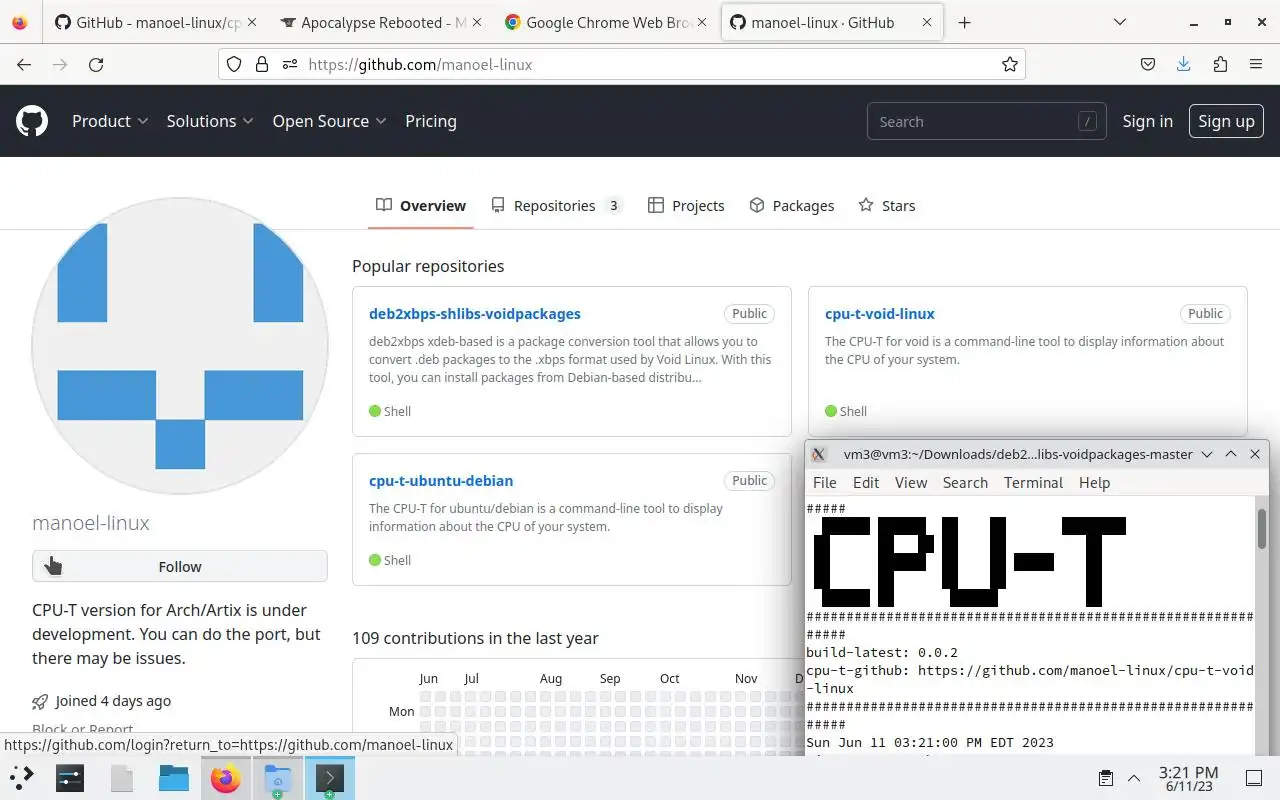Viewport: 1280px width, 800px height.
Task: Switch to the terminal taskbar entry
Action: (x=330, y=777)
